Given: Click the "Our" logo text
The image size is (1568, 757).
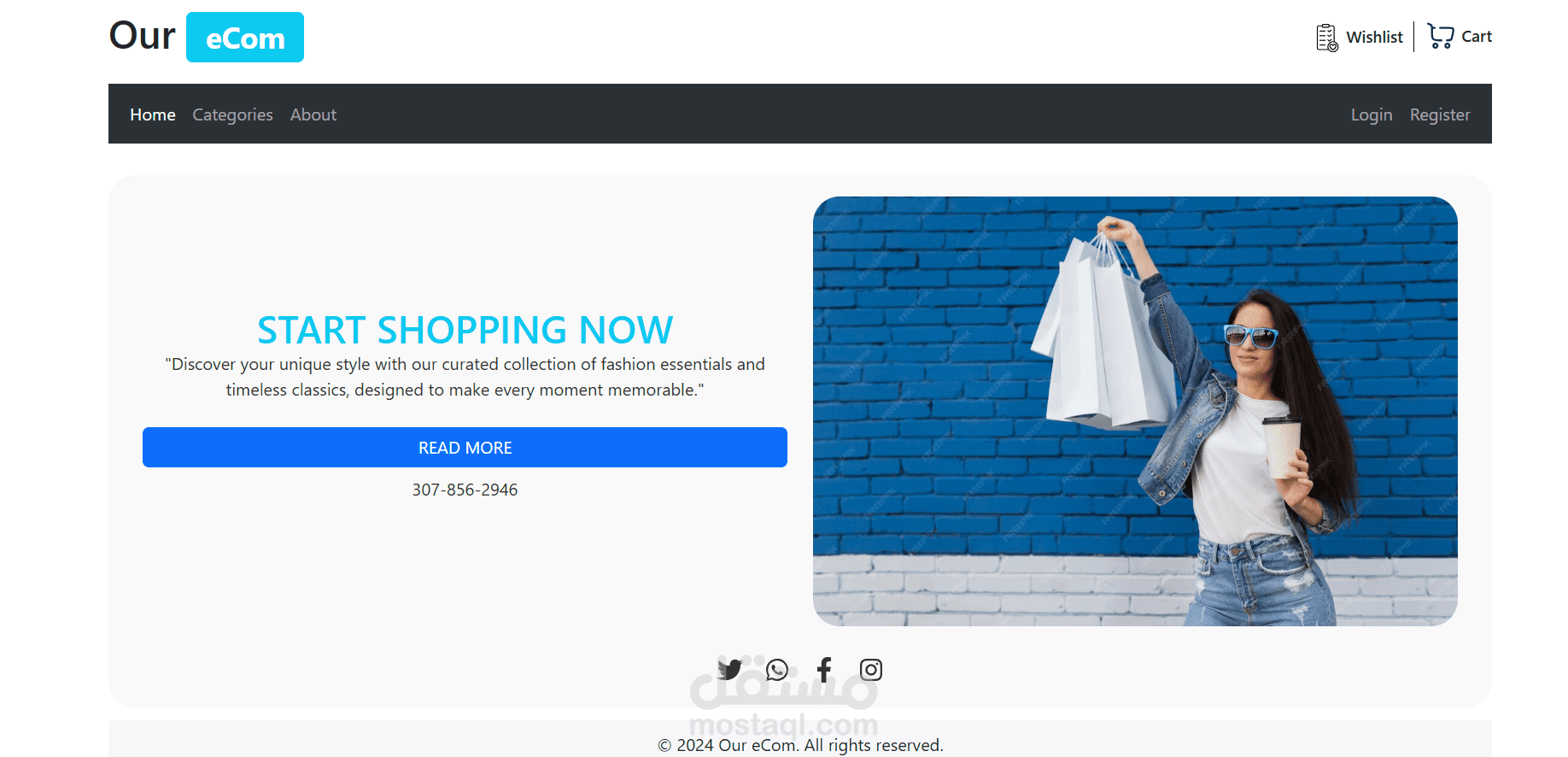Looking at the screenshot, I should point(142,36).
